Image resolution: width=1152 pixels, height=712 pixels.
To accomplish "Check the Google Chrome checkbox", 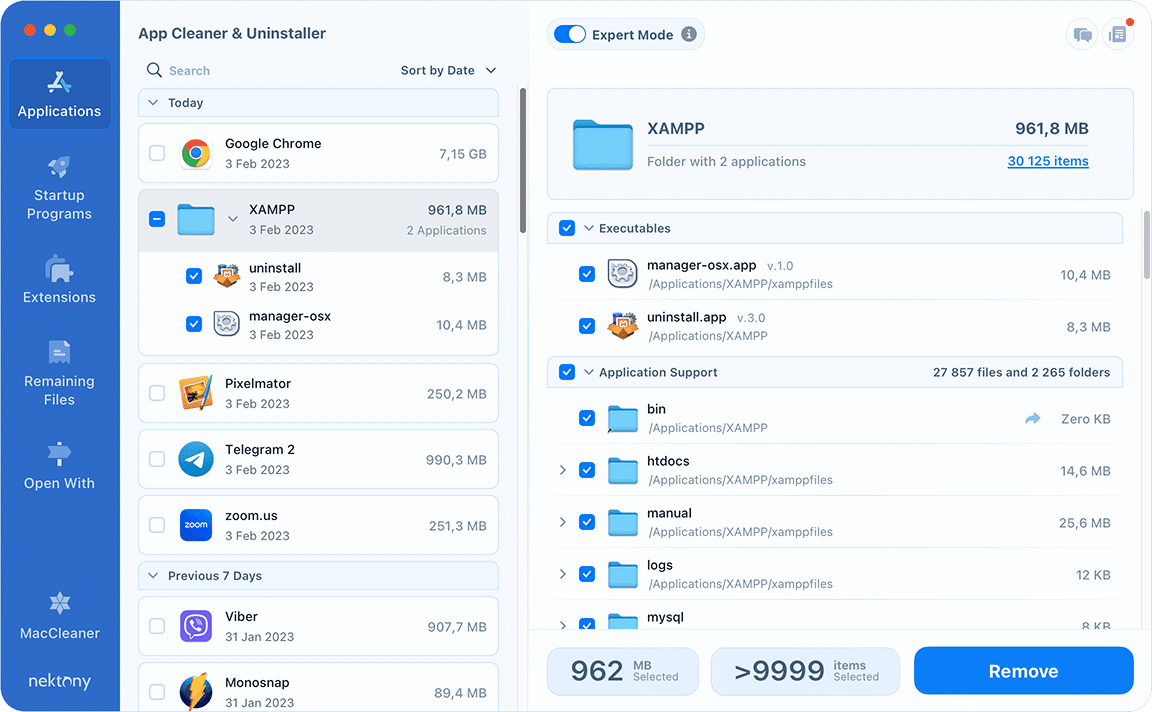I will click(x=157, y=153).
